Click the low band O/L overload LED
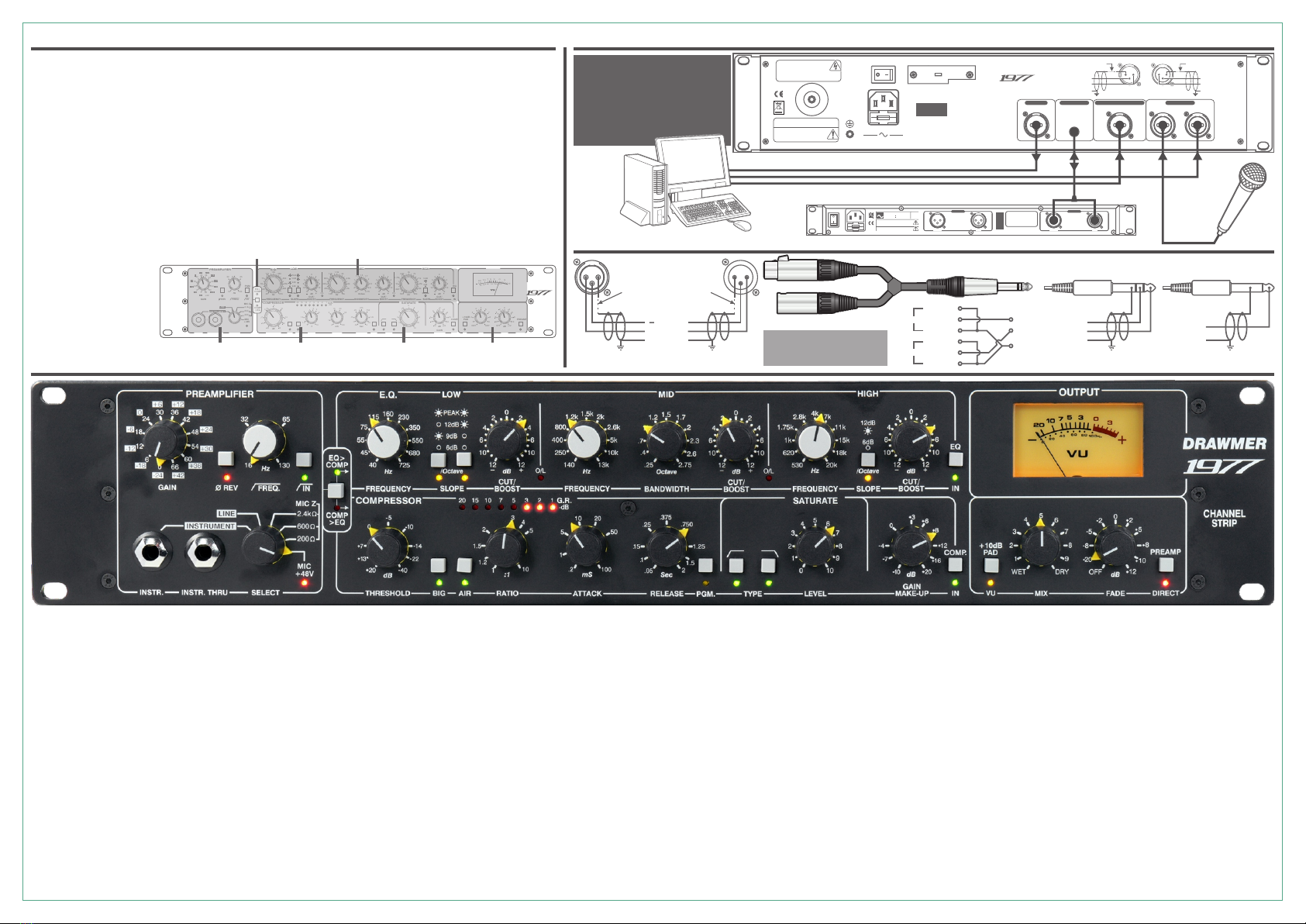This screenshot has height=924, width=1306. (540, 479)
